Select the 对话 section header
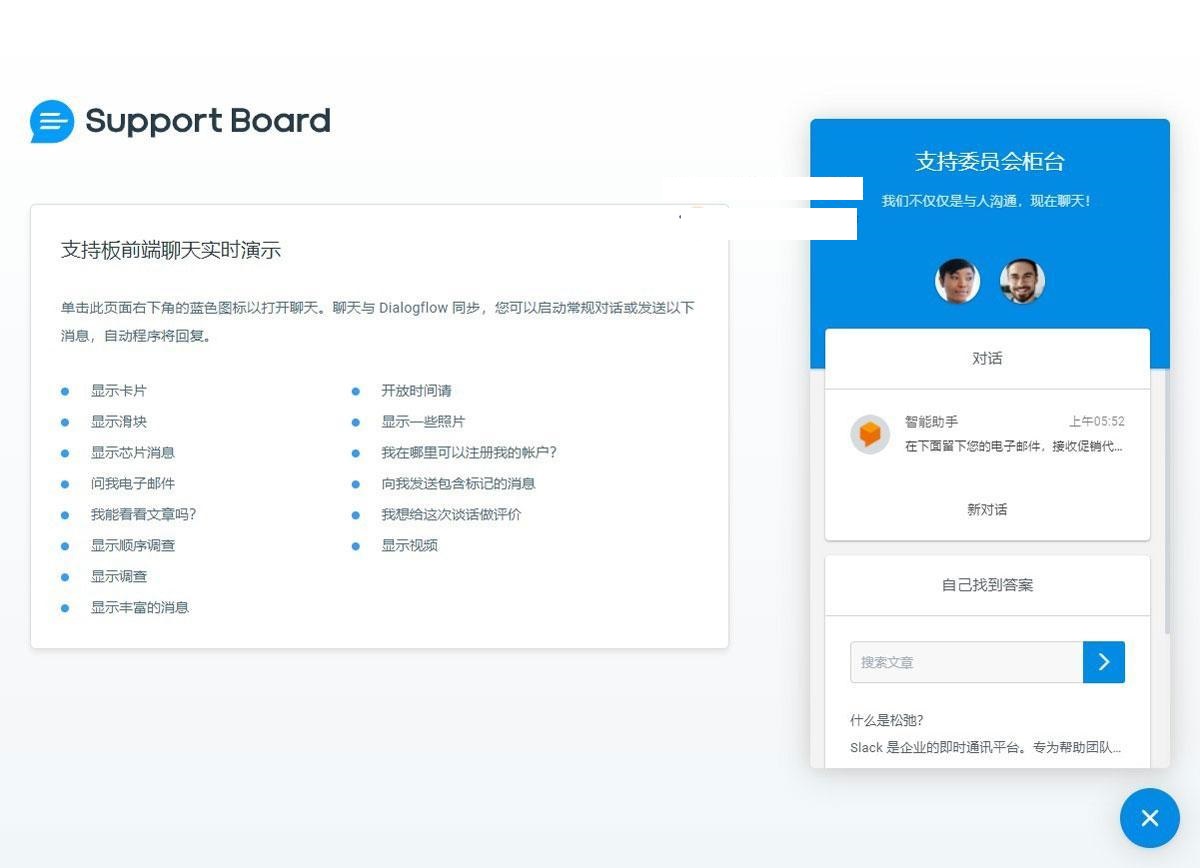Viewport: 1200px width, 868px height. [x=986, y=358]
